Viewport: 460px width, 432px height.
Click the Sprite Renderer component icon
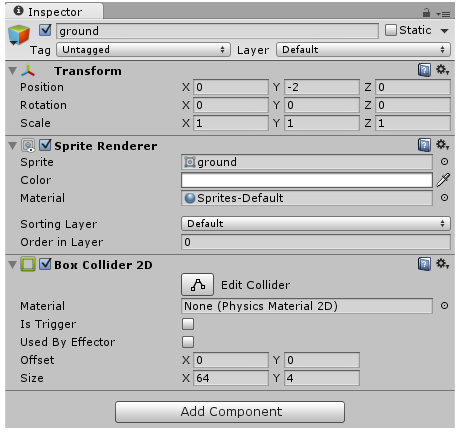pyautogui.click(x=28, y=146)
